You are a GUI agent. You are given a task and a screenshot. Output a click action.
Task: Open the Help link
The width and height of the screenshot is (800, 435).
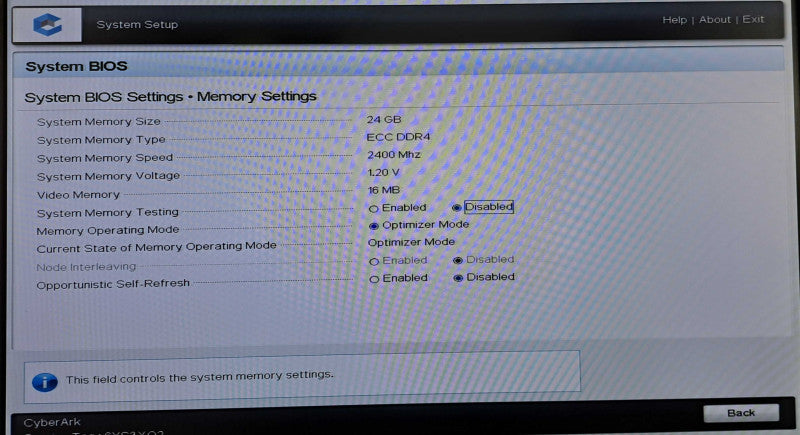pos(674,20)
